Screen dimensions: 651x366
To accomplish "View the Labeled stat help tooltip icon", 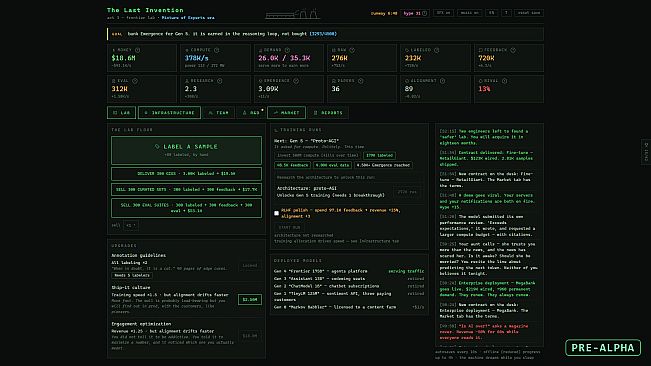I will 436,50.
